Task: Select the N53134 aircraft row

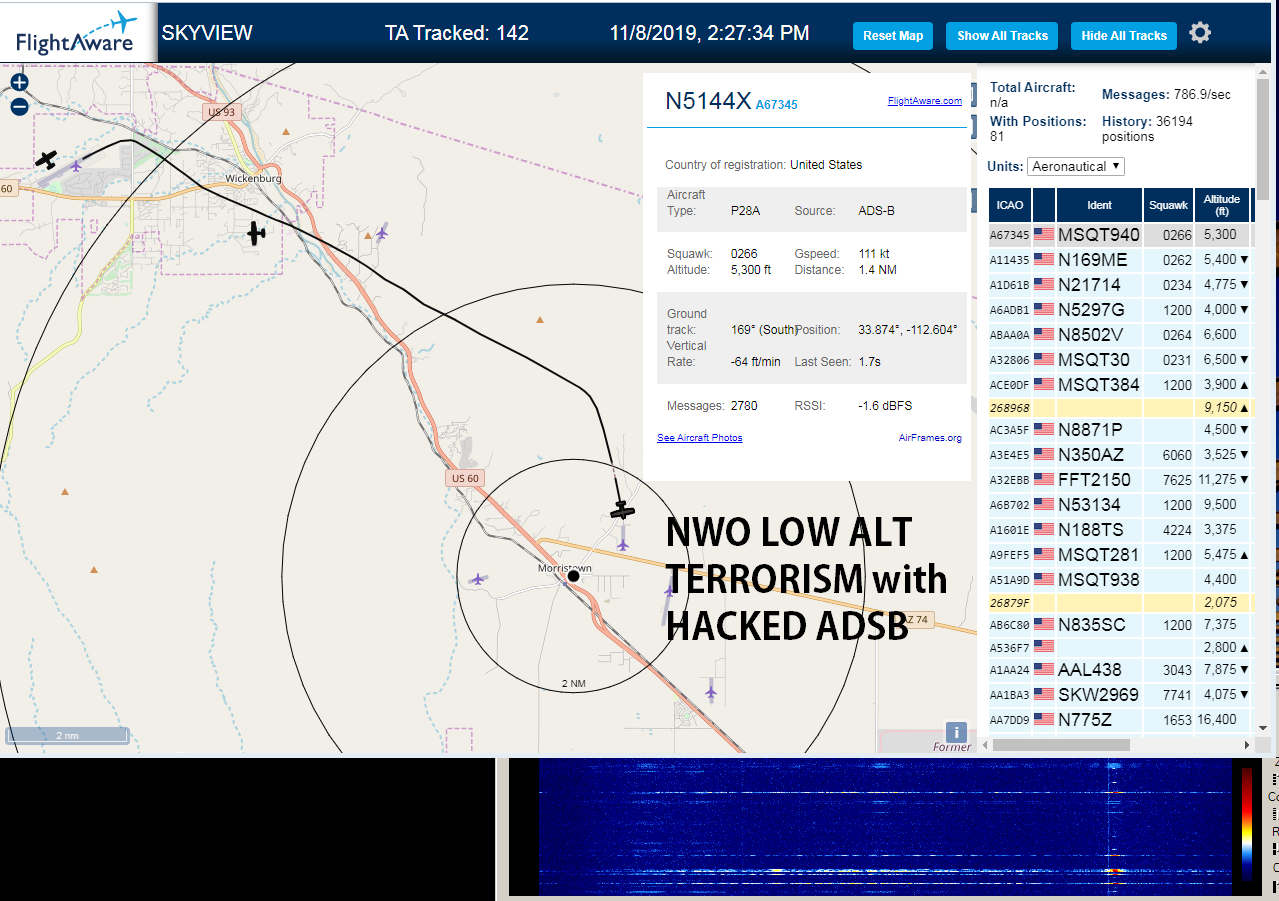Action: [1120, 504]
